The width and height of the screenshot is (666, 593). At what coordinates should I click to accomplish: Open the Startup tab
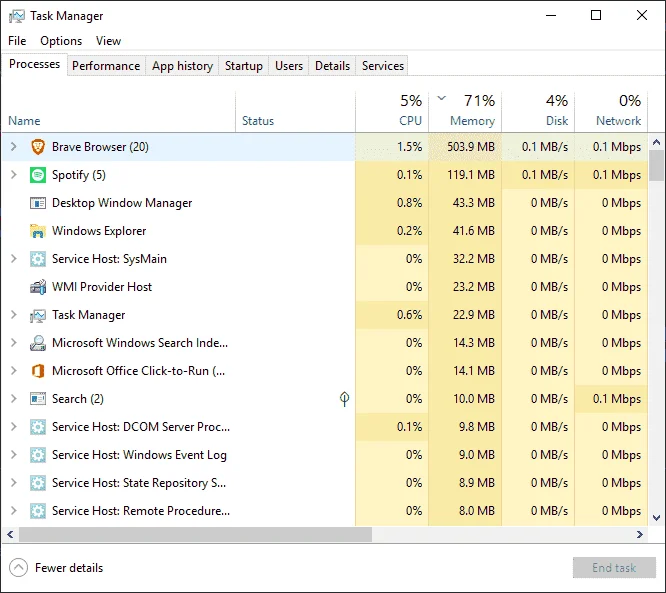pyautogui.click(x=244, y=66)
